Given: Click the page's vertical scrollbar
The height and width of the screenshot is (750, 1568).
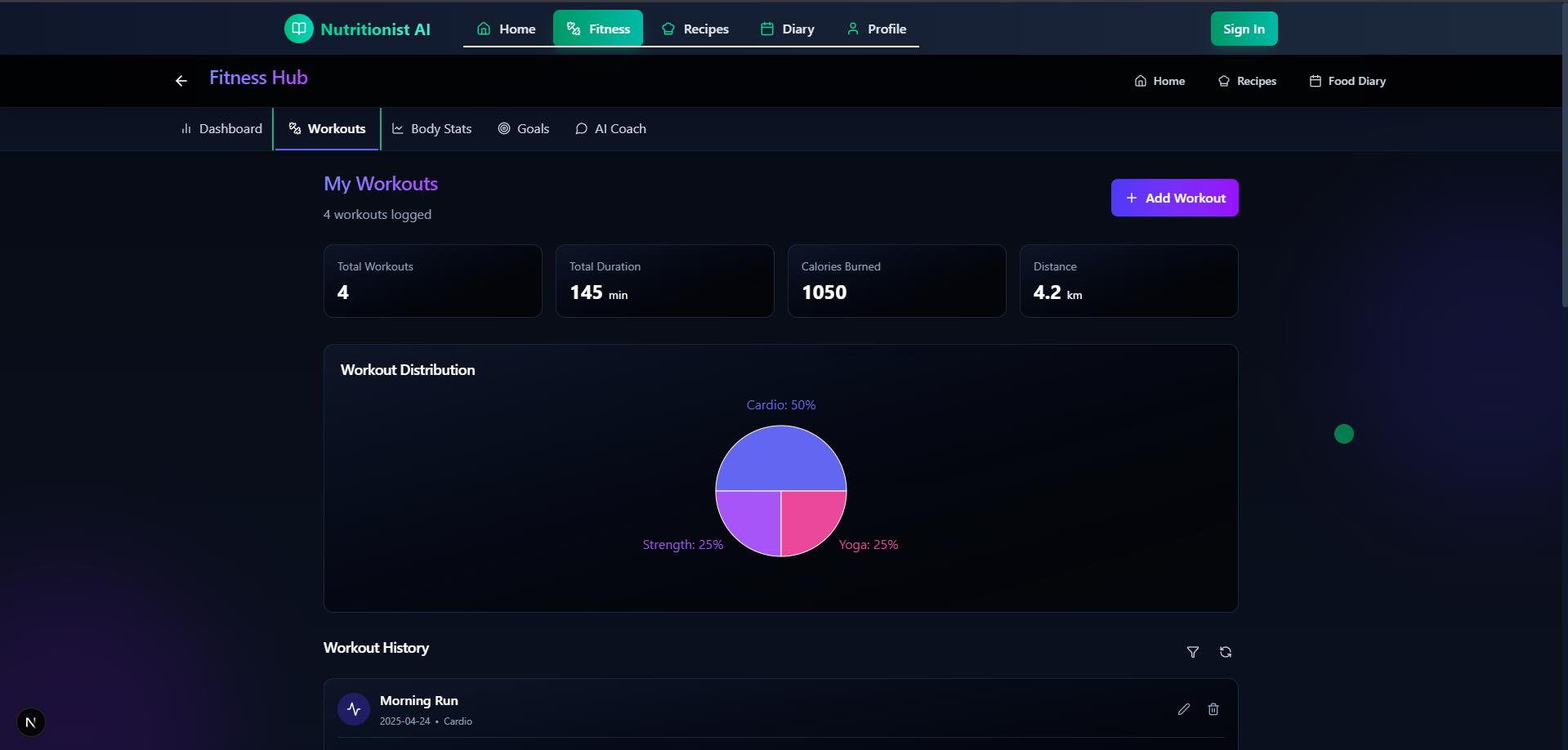Looking at the screenshot, I should point(1564,155).
